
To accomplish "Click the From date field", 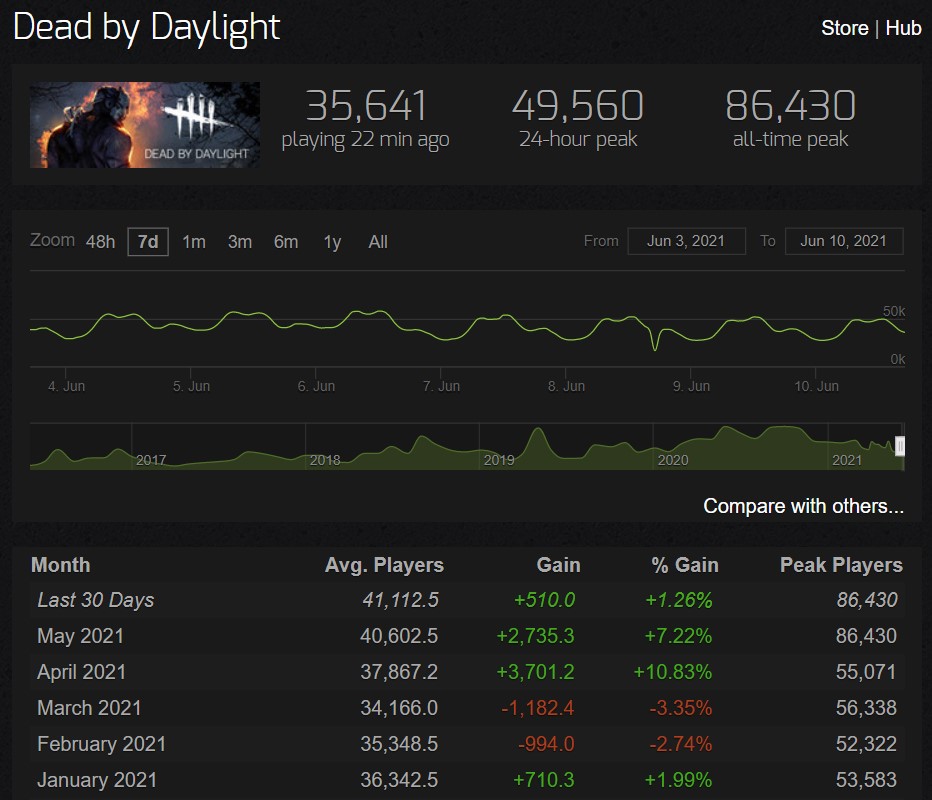I will tap(686, 241).
